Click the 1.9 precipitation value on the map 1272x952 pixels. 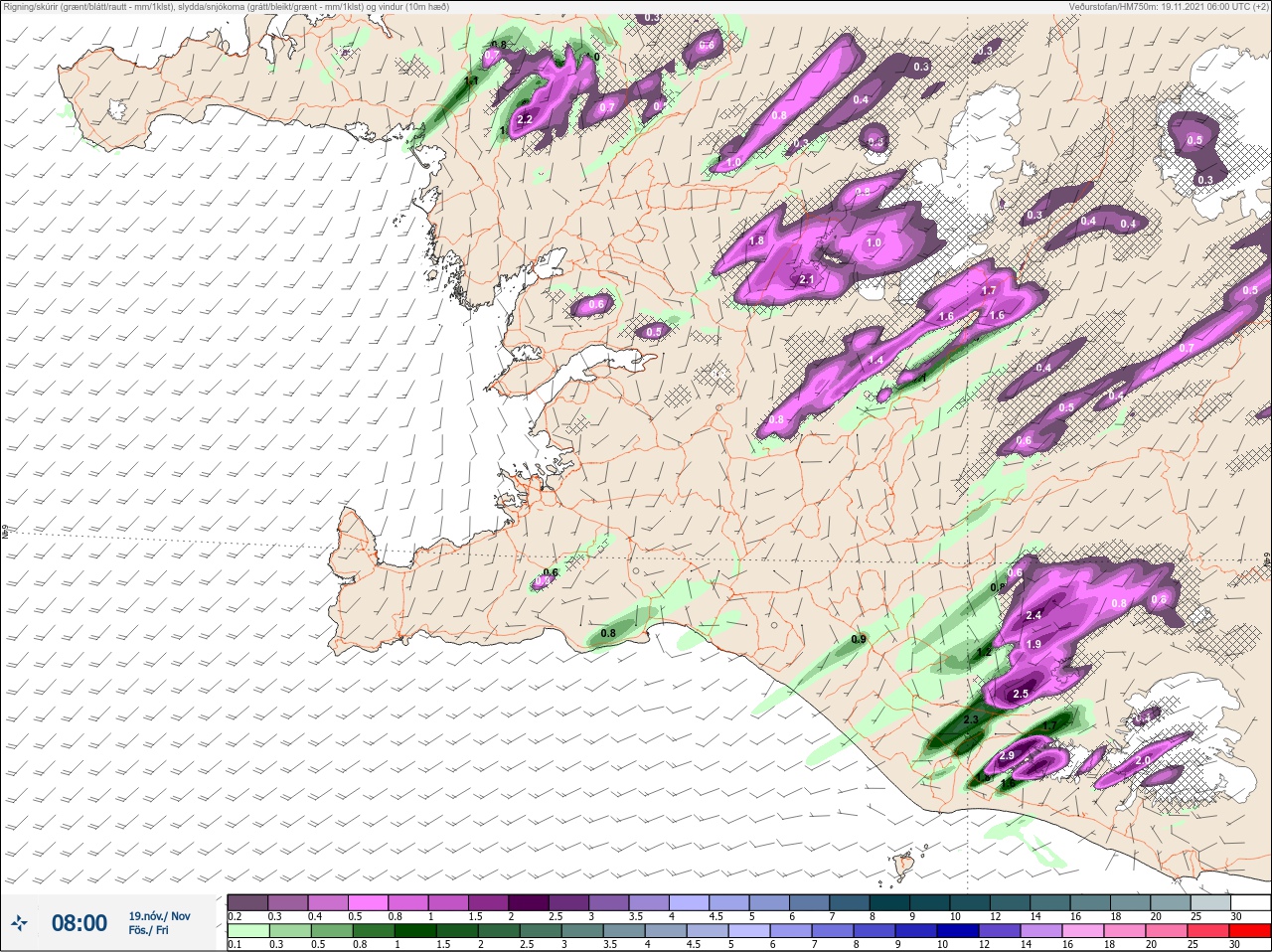tap(1033, 644)
